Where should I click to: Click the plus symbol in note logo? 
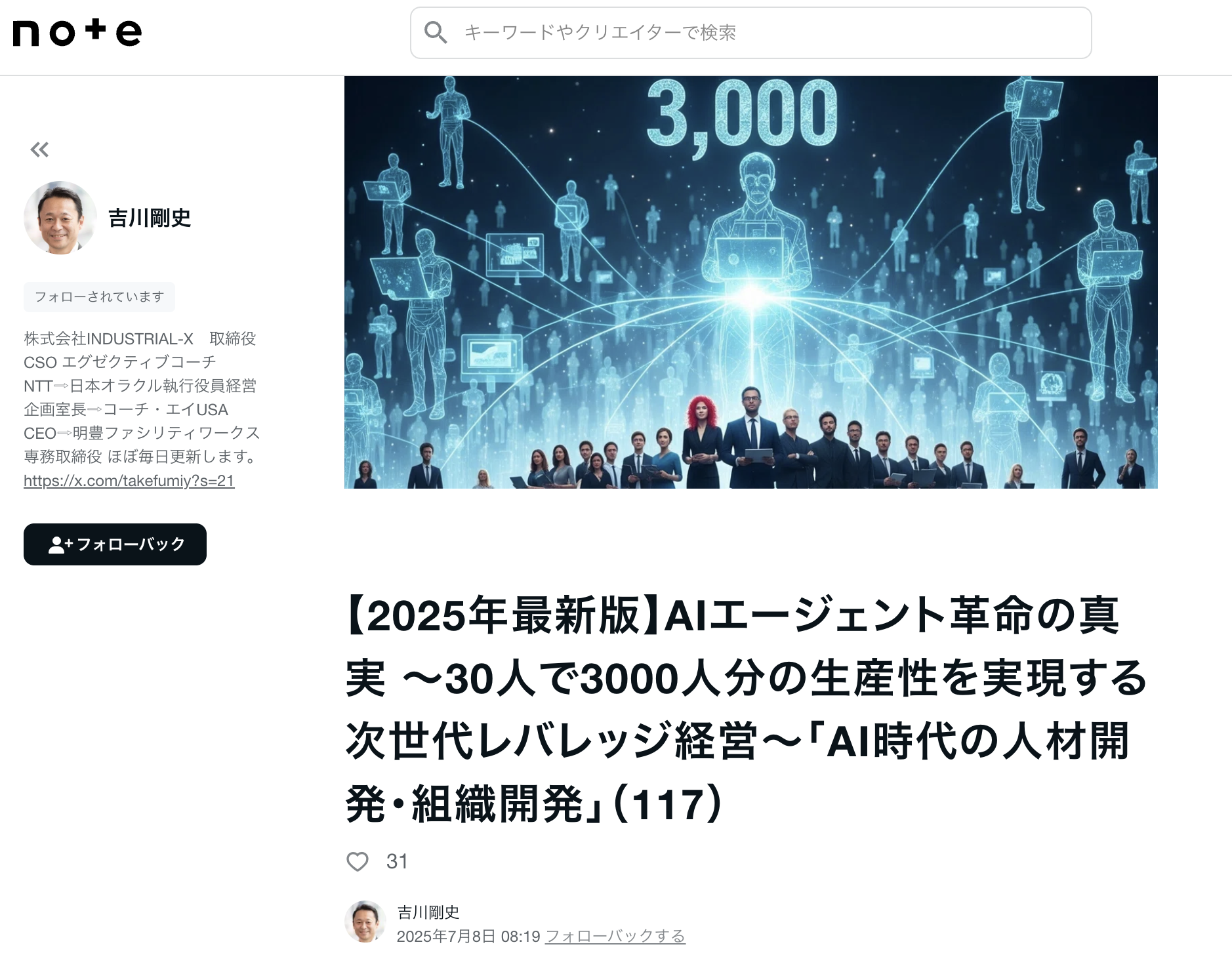pyautogui.click(x=96, y=29)
